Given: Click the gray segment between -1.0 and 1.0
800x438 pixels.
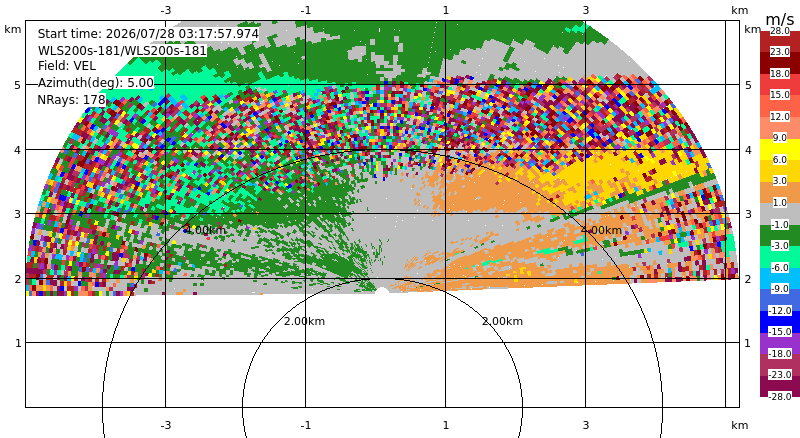Looking at the screenshot, I should point(780,213).
